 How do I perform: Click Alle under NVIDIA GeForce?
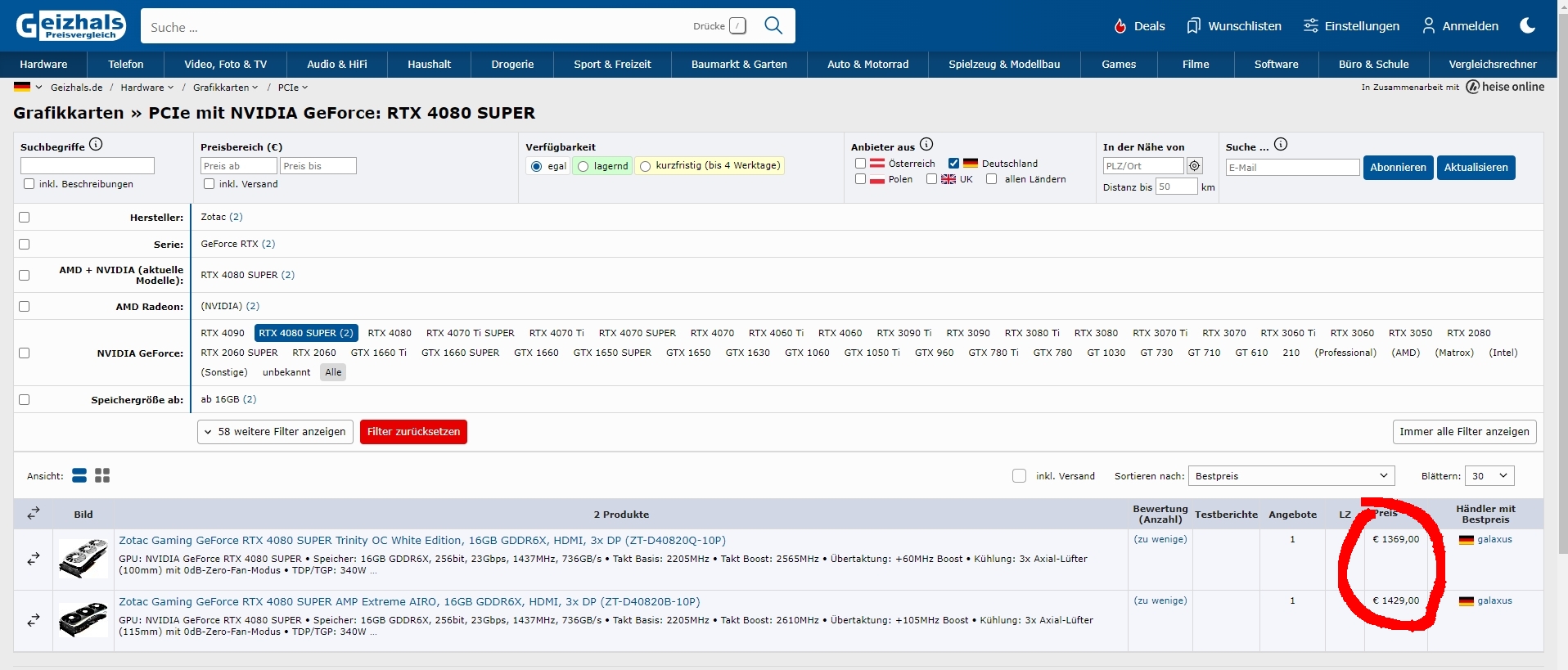tap(333, 372)
